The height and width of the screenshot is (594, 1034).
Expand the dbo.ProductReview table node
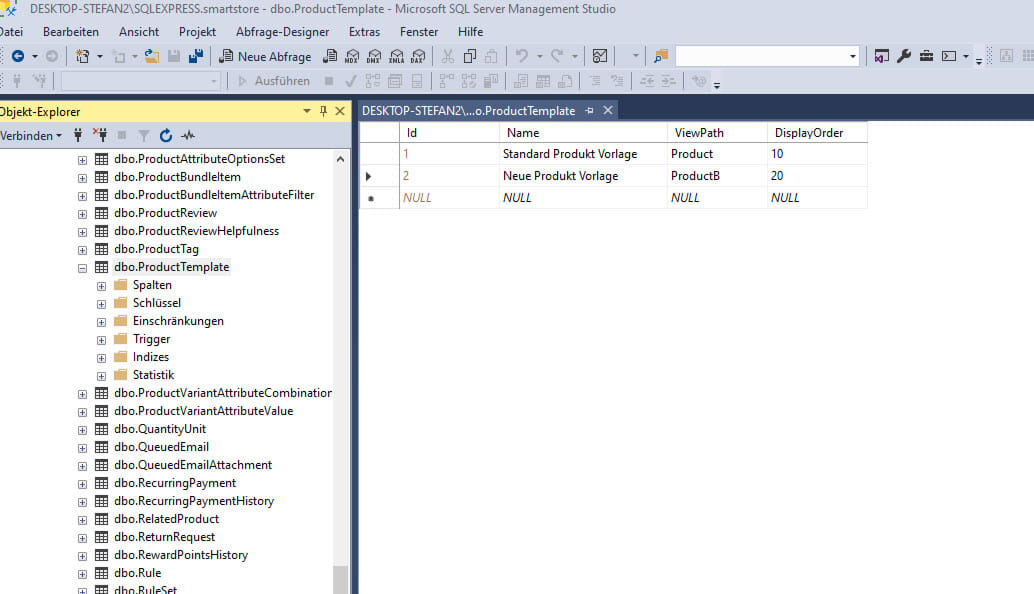click(82, 212)
